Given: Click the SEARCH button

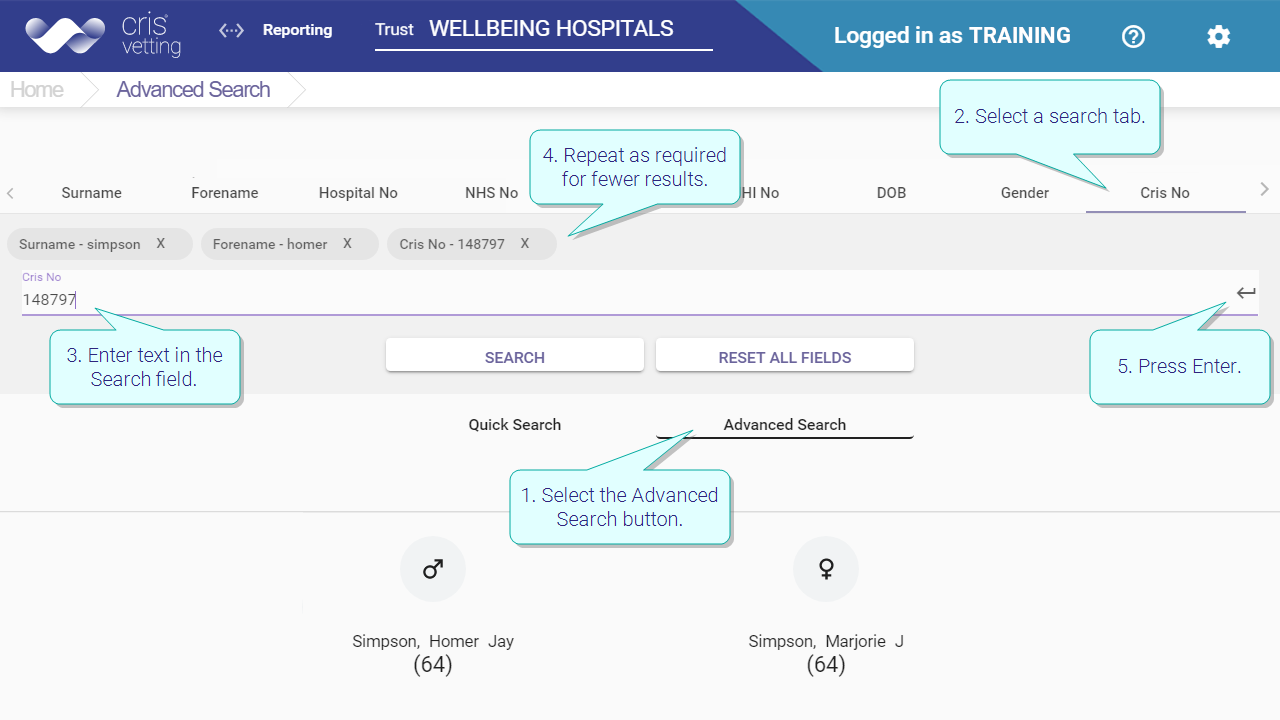Looking at the screenshot, I should (515, 357).
